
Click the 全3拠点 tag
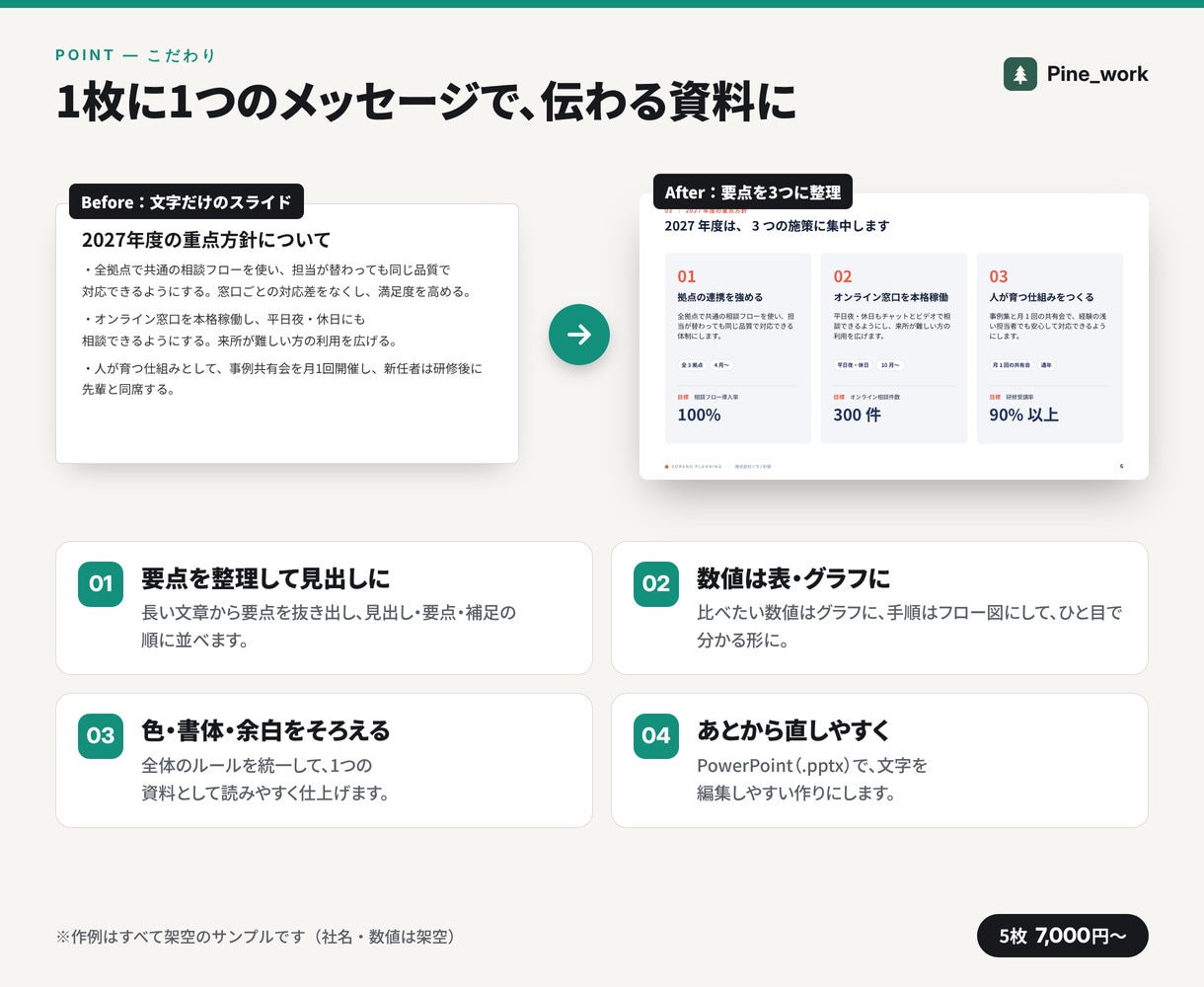[x=691, y=365]
